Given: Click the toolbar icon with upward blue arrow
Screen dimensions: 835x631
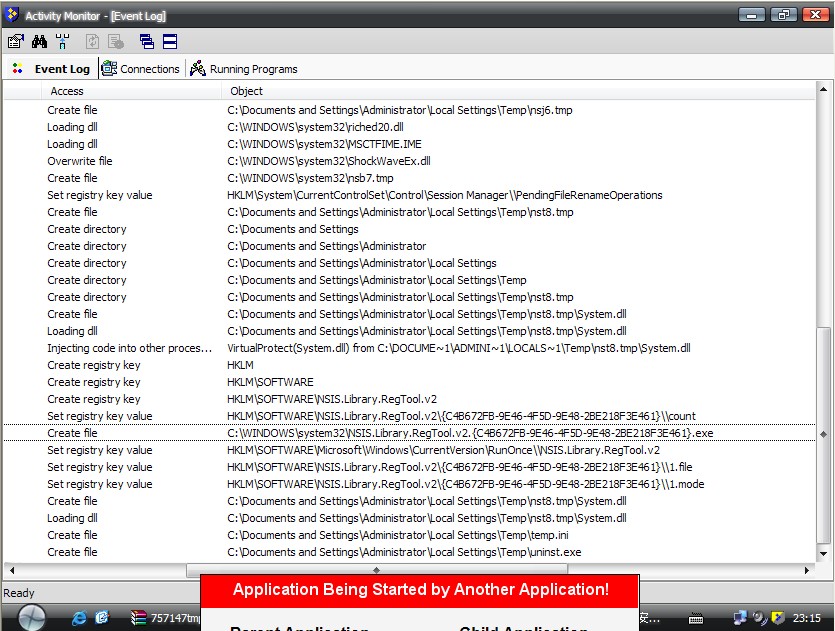Looking at the screenshot, I should [62, 41].
